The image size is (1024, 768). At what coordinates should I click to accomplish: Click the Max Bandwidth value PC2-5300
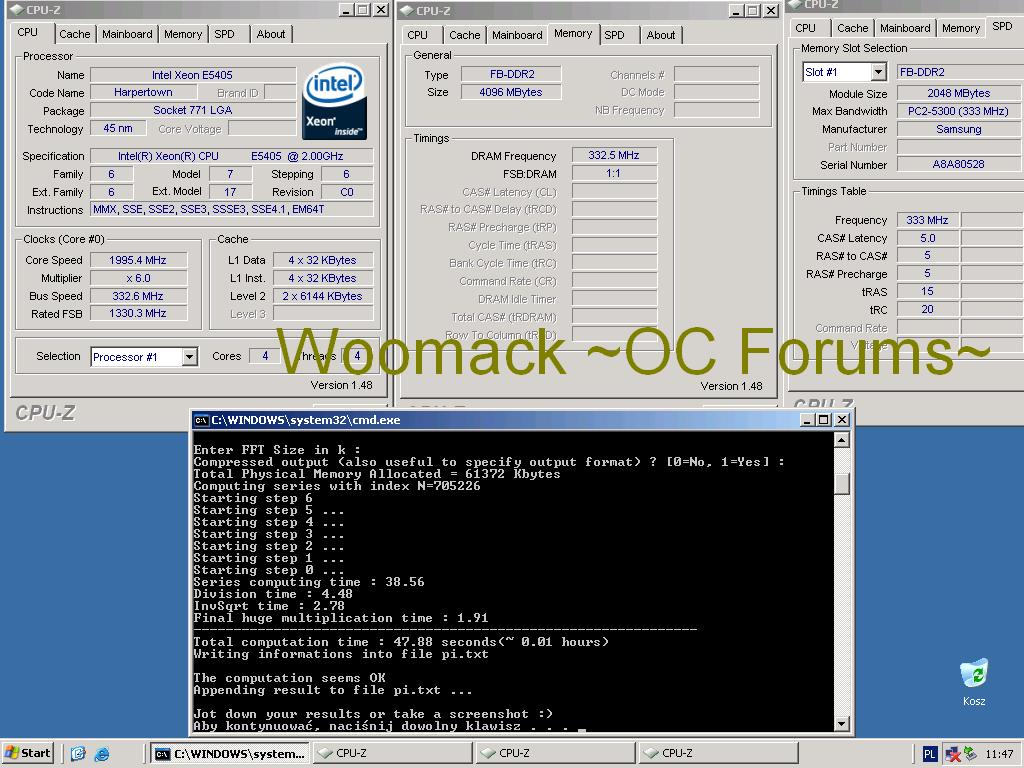[959, 111]
